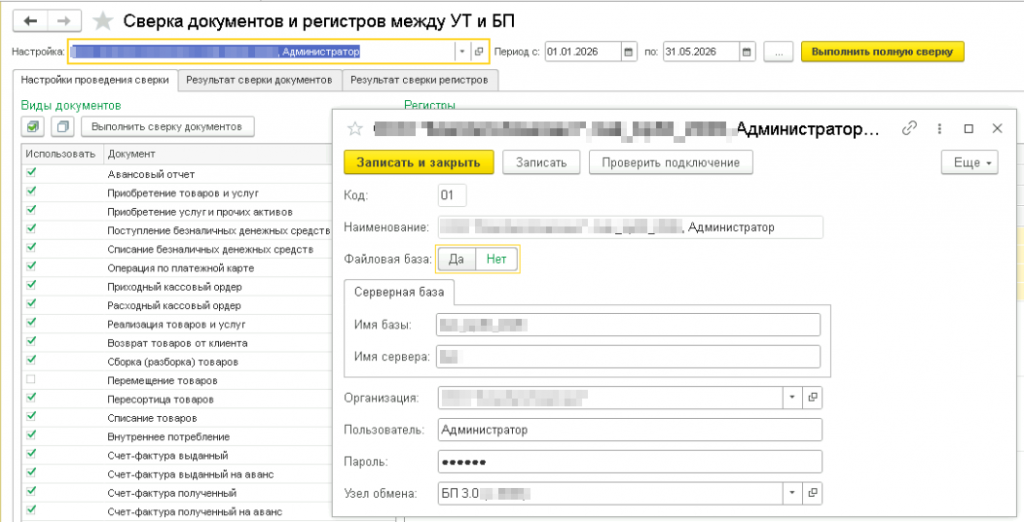Add page to favorites using the main star
Image resolution: width=1024 pixels, height=522 pixels.
[103, 22]
